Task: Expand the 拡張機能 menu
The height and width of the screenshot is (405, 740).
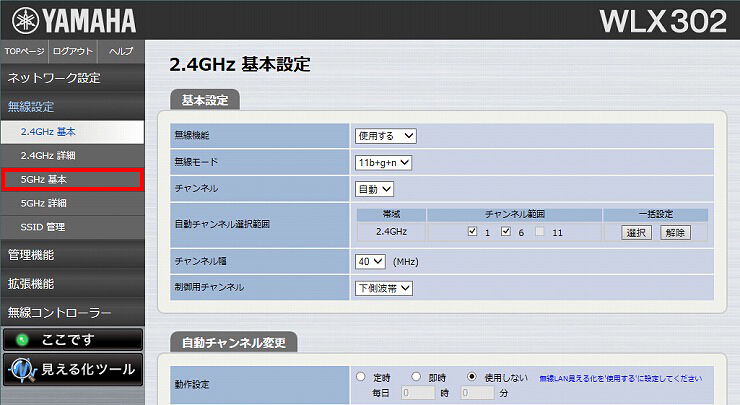Action: coord(73,284)
